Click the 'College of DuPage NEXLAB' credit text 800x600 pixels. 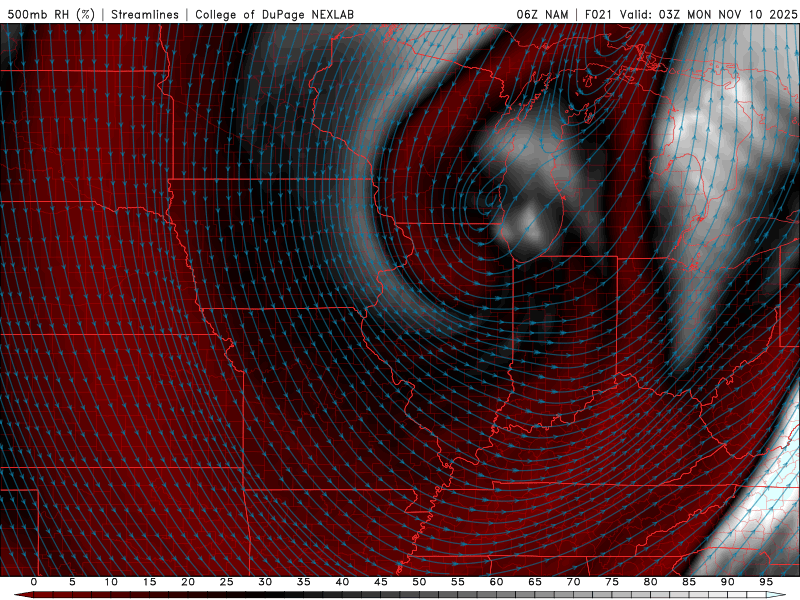coord(274,14)
